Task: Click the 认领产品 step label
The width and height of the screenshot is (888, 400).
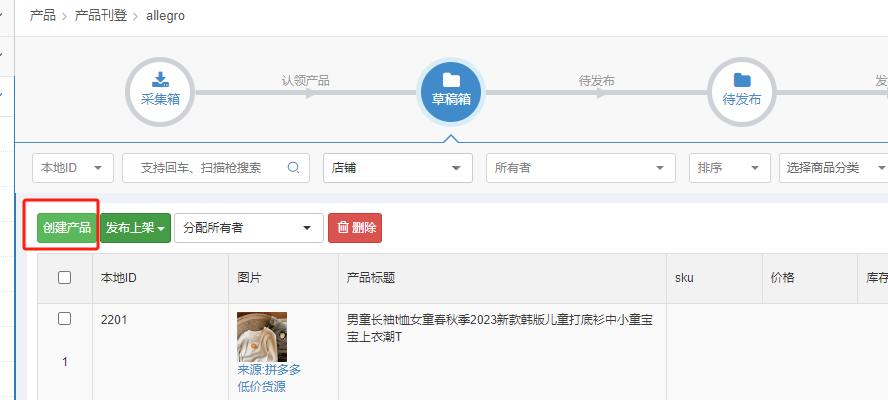Action: point(306,80)
